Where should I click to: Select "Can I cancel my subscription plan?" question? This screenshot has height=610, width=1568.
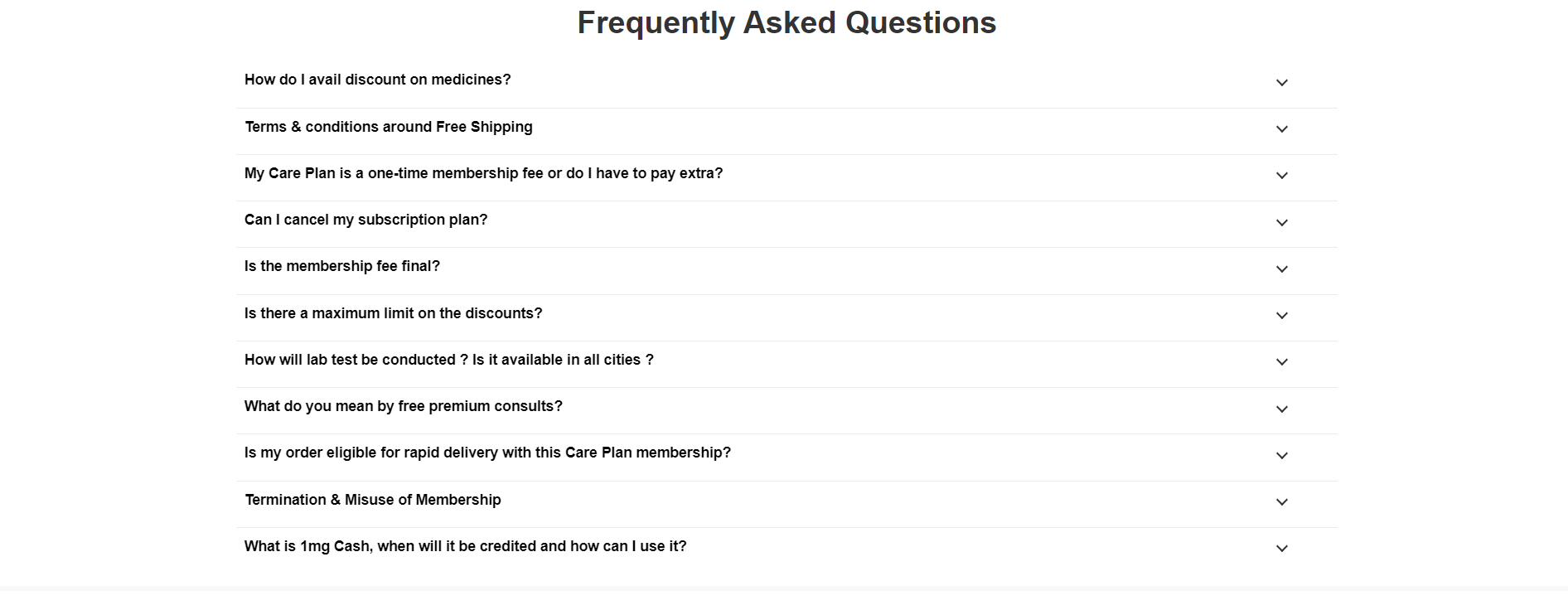(365, 220)
